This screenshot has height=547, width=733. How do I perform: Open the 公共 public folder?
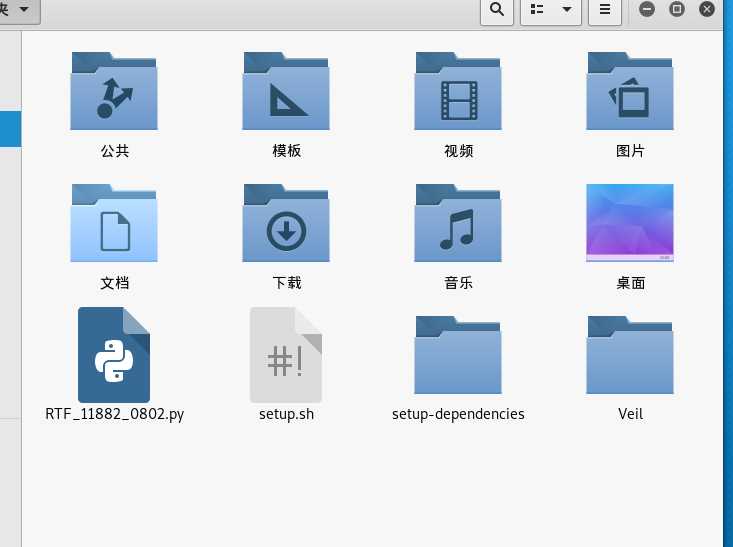114,91
